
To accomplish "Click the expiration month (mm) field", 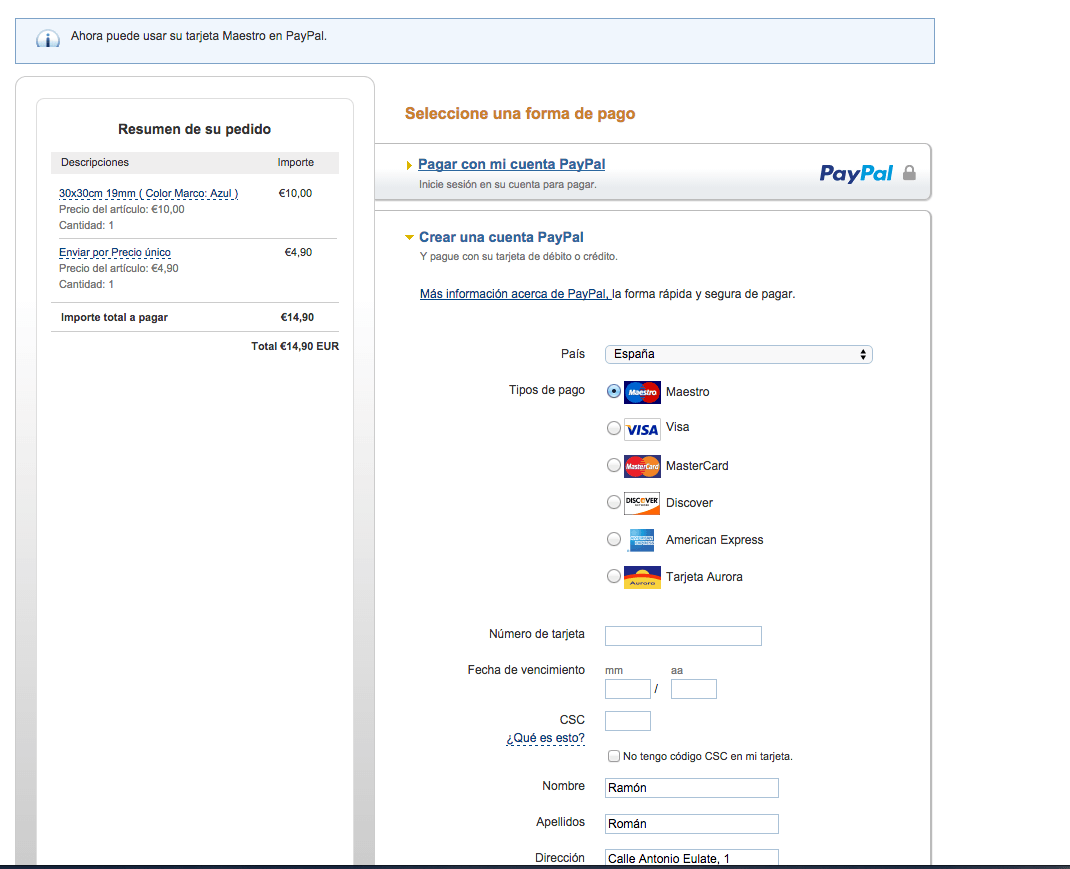I will click(628, 689).
